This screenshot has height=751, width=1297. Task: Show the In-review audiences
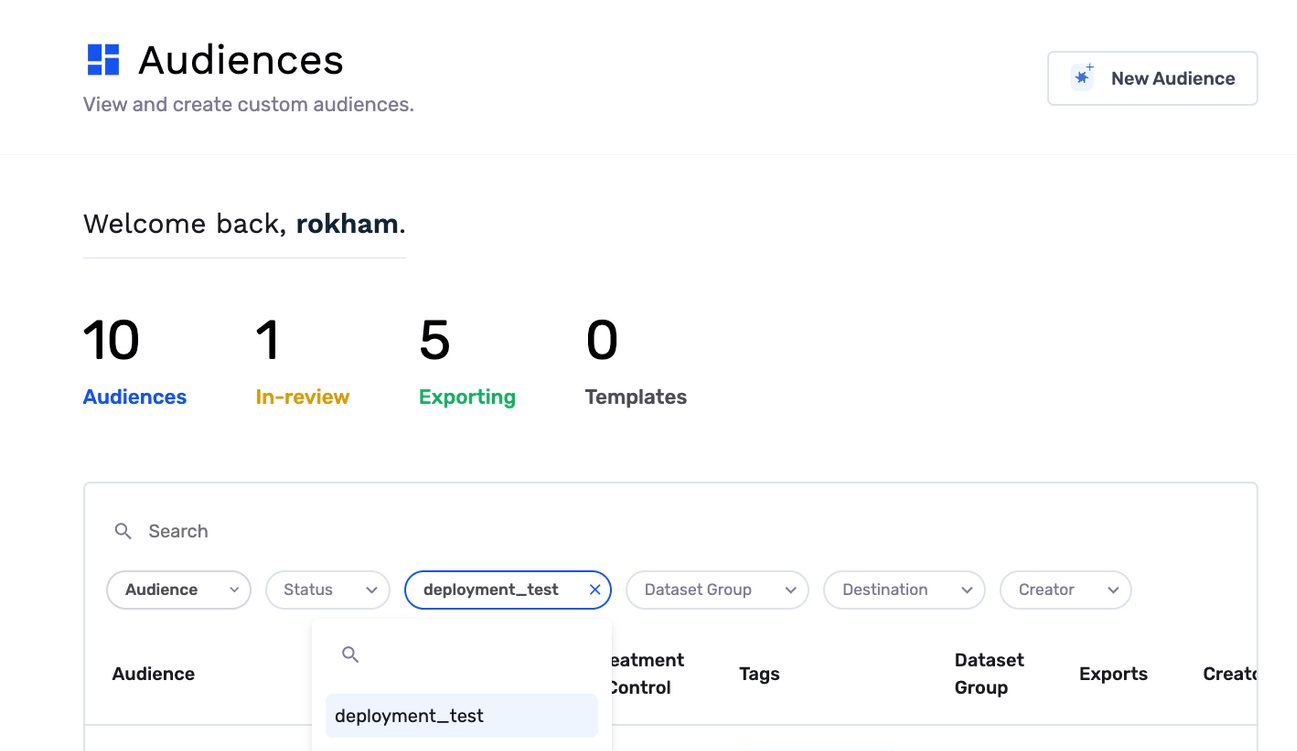point(302,397)
